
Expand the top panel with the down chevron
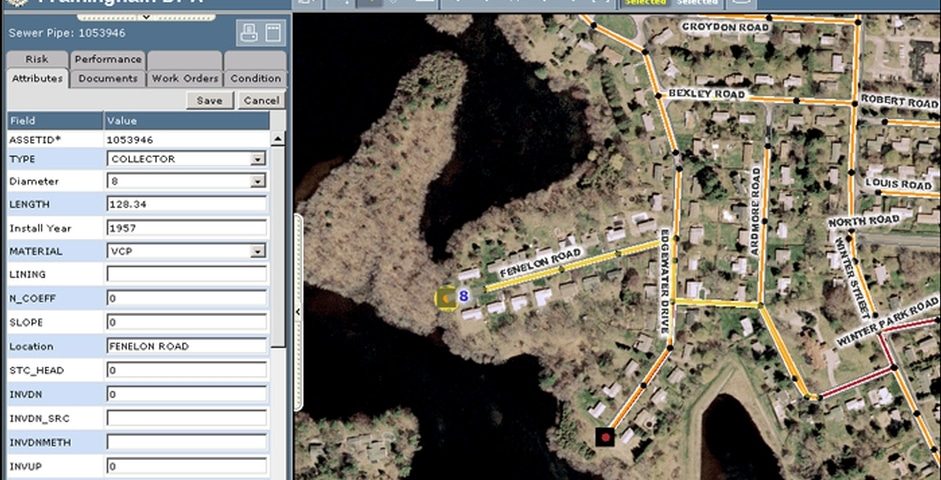pos(145,17)
